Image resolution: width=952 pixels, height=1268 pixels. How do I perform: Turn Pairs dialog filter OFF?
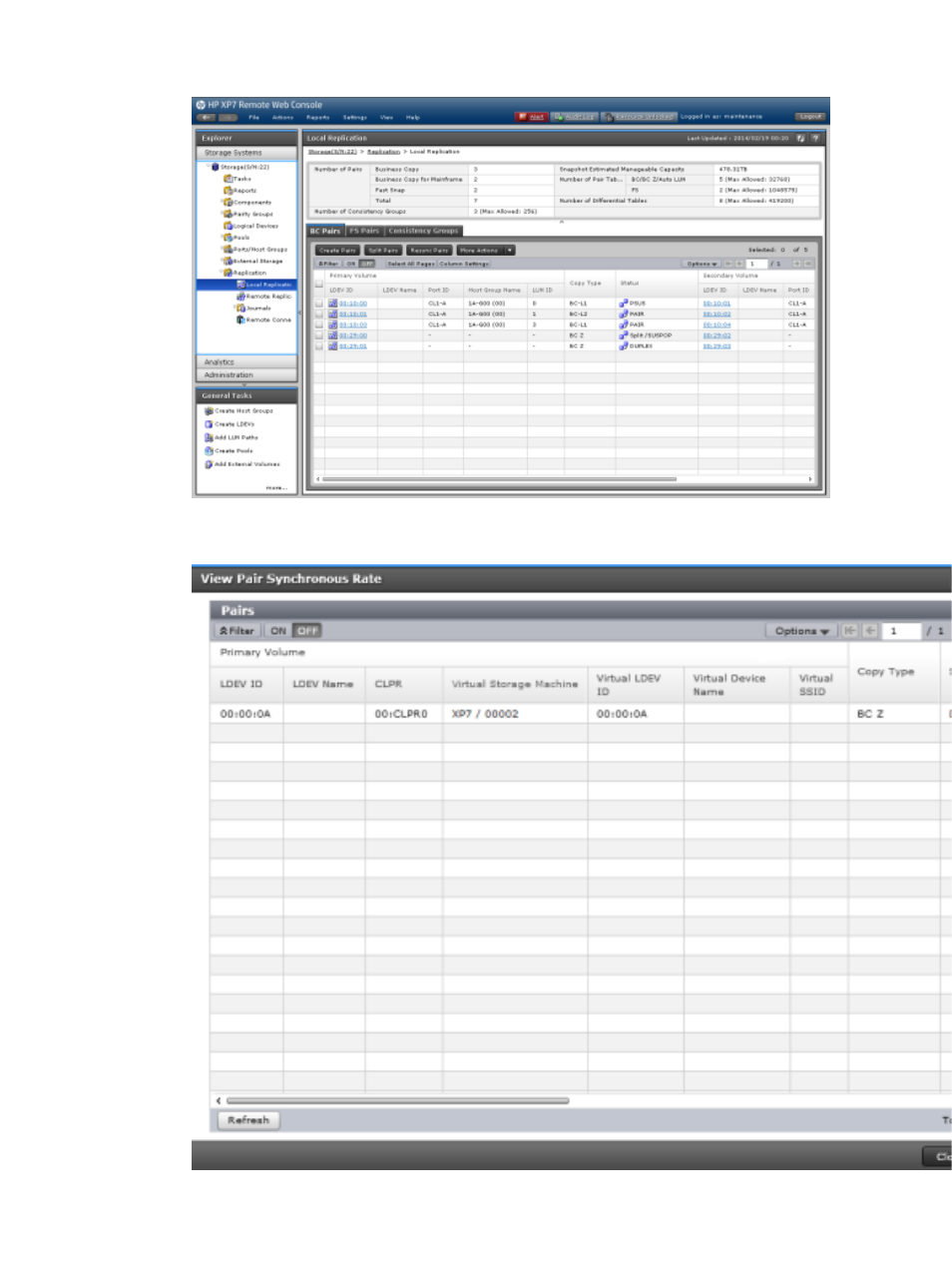click(x=307, y=631)
